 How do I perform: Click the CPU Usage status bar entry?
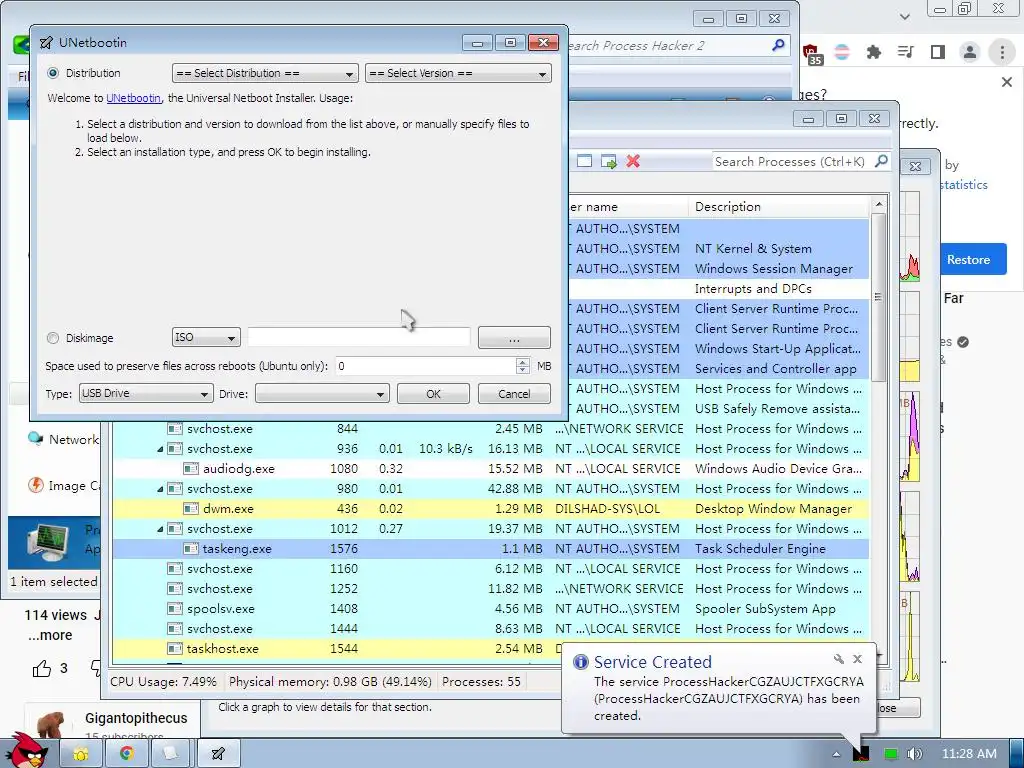(x=163, y=682)
